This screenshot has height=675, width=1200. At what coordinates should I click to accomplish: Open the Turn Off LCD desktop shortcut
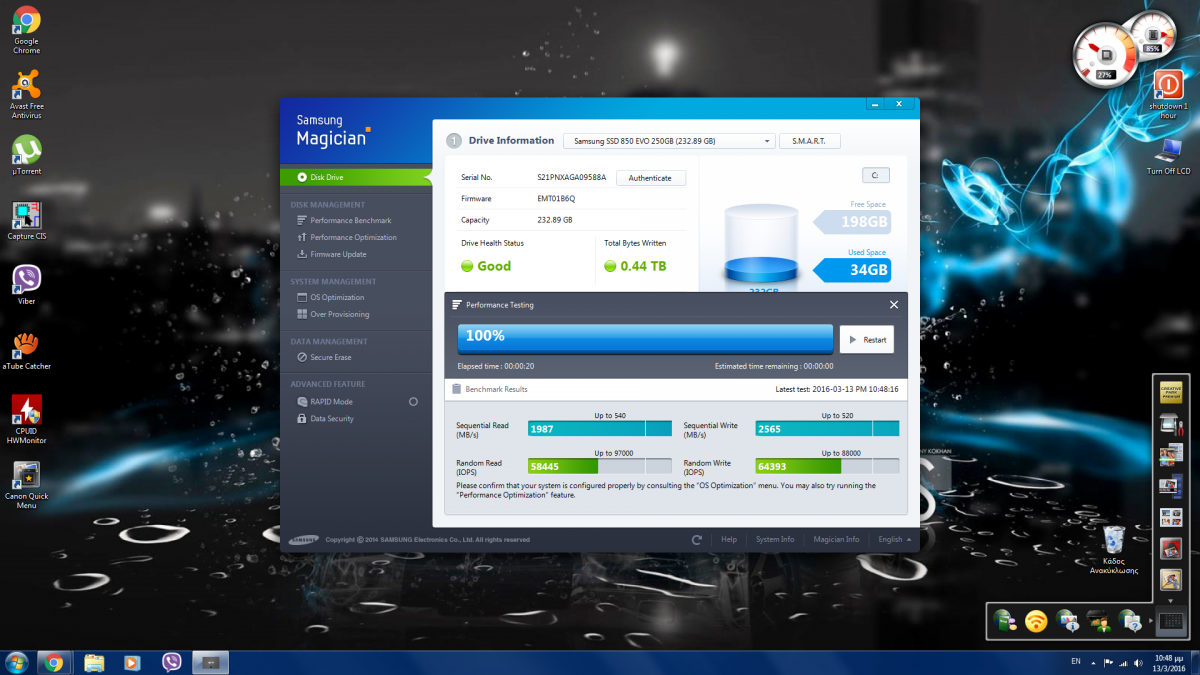click(1168, 156)
